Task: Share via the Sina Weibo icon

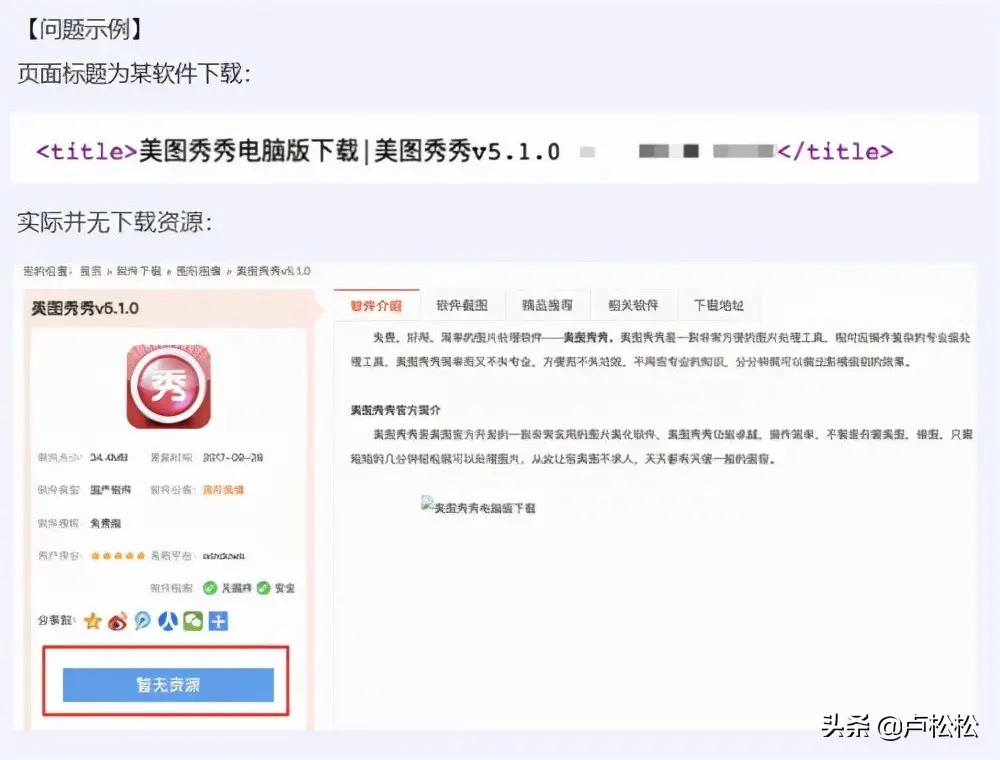Action: click(117, 620)
